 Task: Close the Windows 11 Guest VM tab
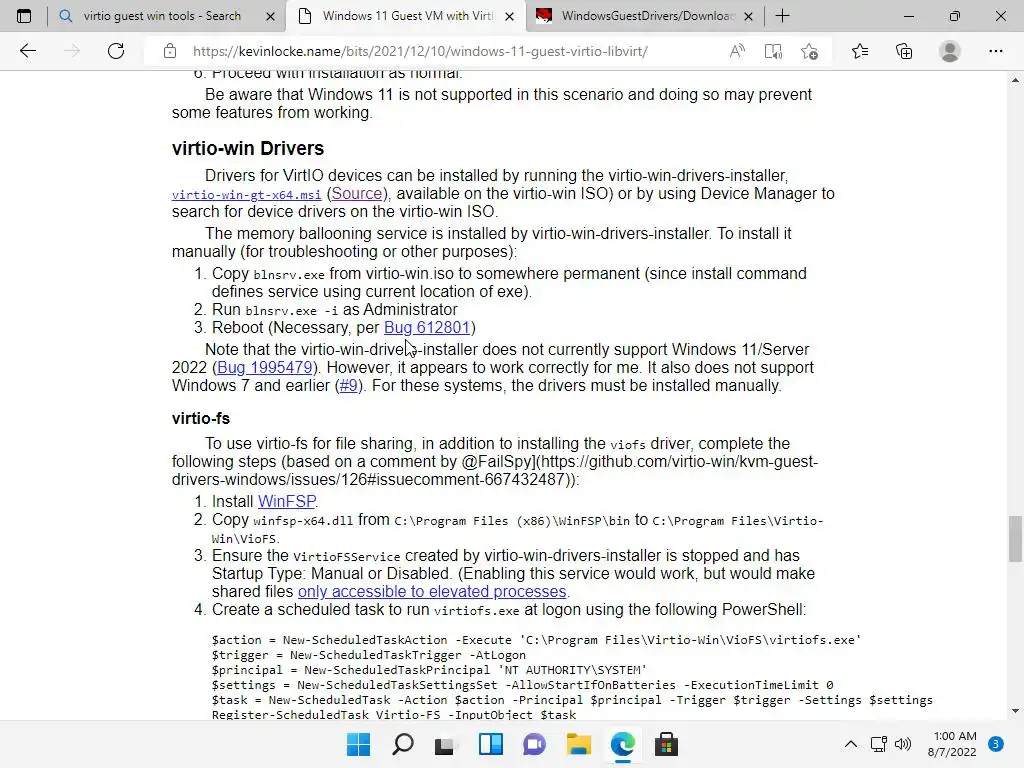click(509, 16)
